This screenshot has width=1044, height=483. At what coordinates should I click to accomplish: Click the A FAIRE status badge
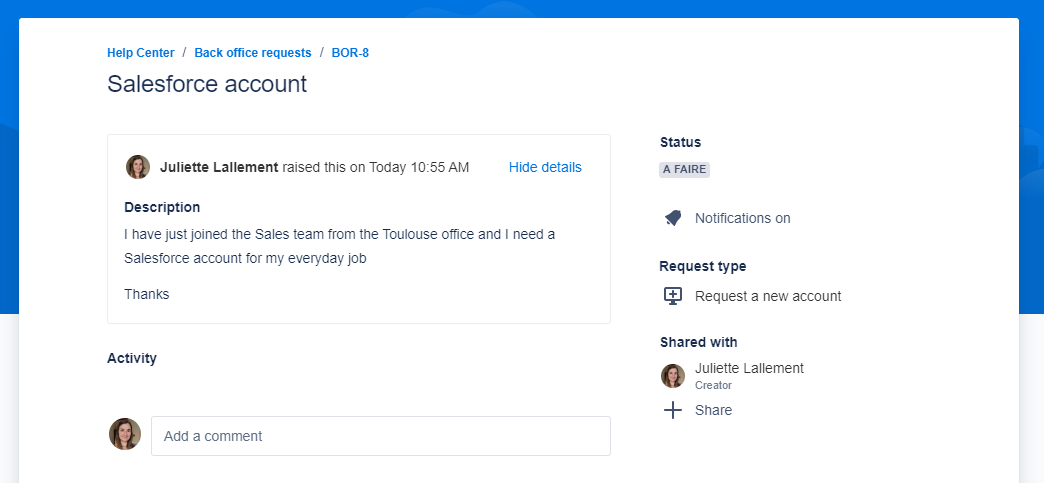tap(684, 170)
